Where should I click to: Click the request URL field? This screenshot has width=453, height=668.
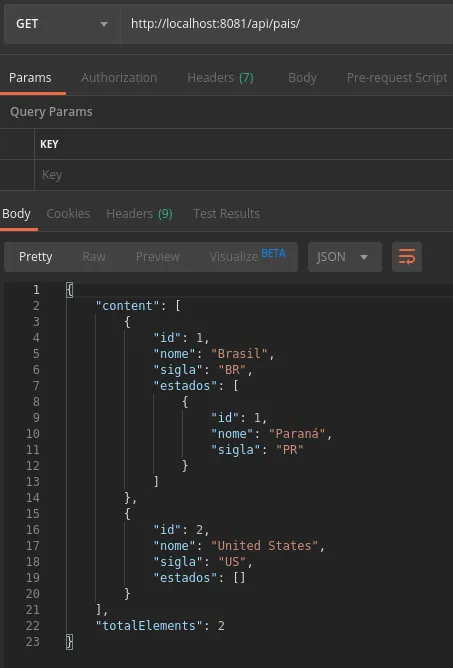coord(287,24)
